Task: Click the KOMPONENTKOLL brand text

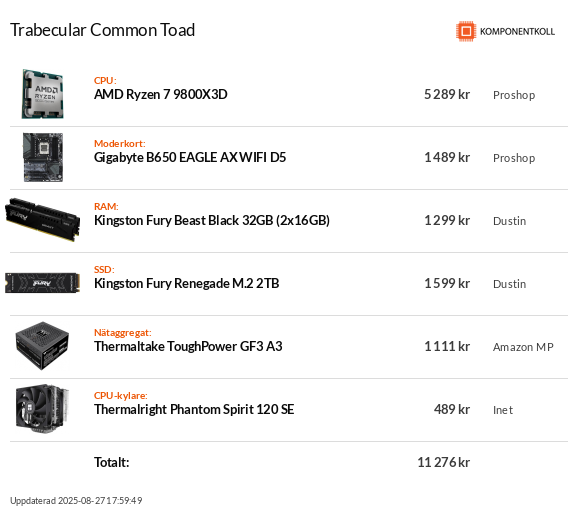Action: click(517, 32)
